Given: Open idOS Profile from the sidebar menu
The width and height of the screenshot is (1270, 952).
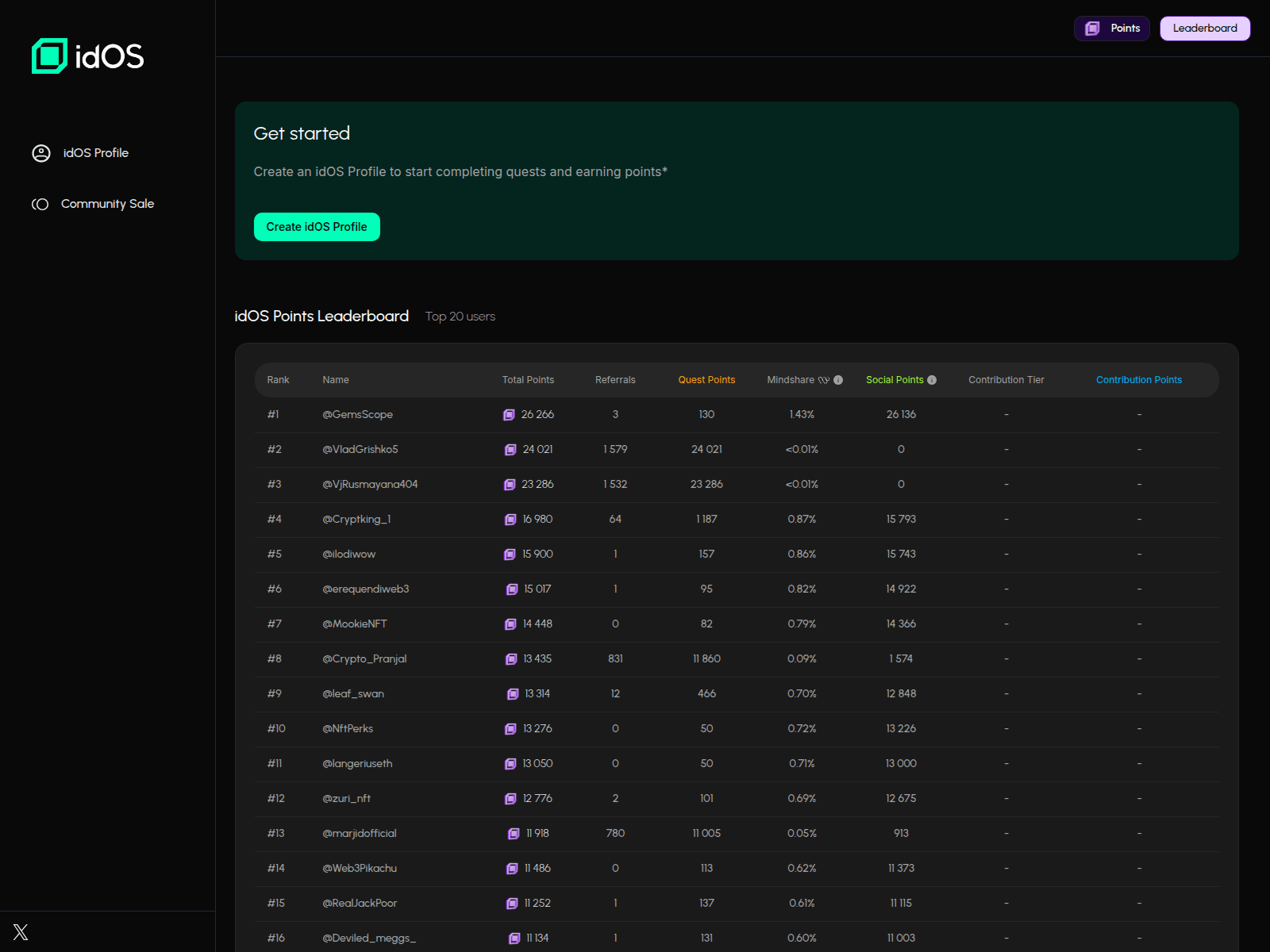Looking at the screenshot, I should [95, 153].
